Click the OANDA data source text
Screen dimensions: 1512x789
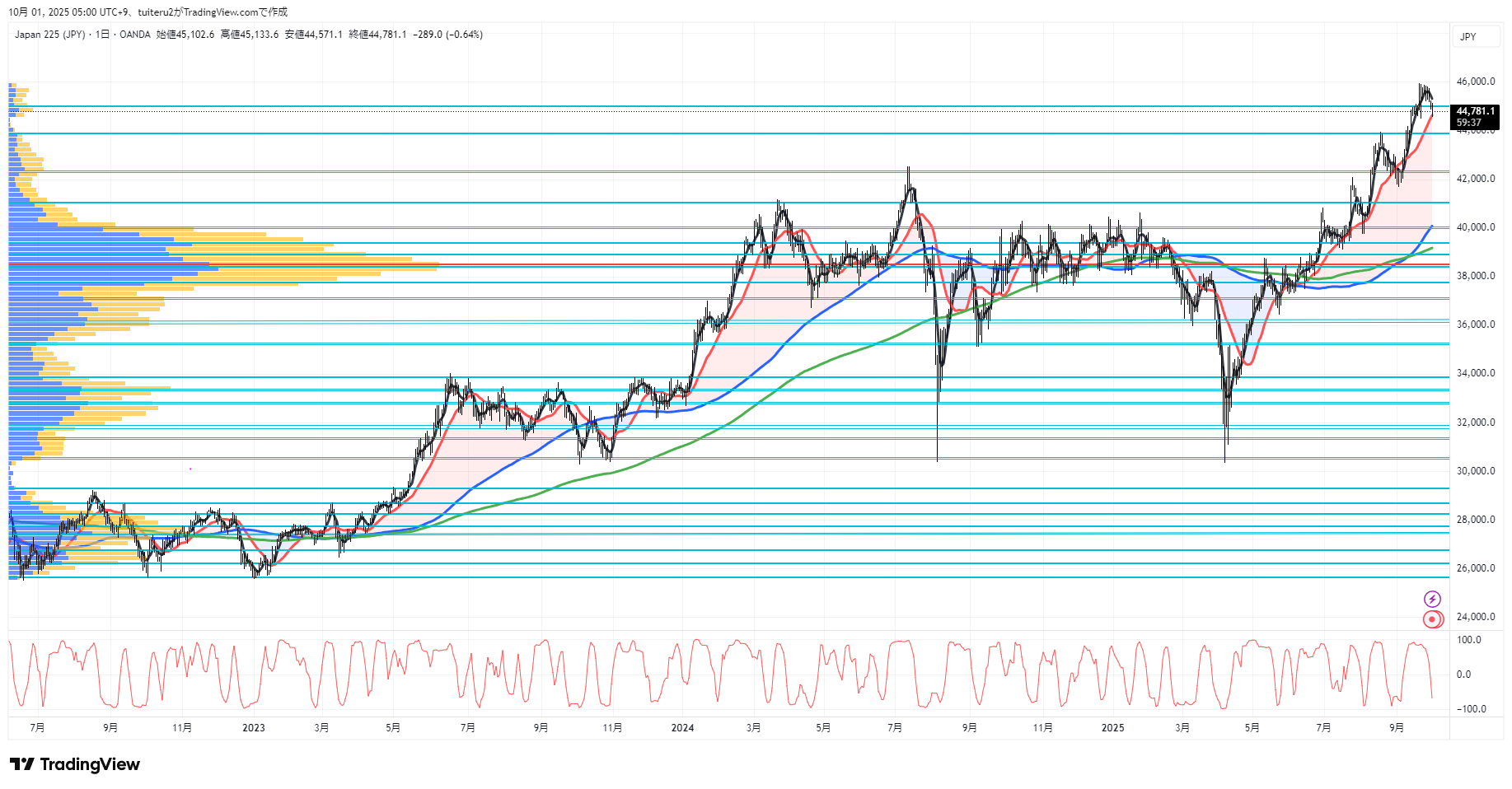point(135,35)
